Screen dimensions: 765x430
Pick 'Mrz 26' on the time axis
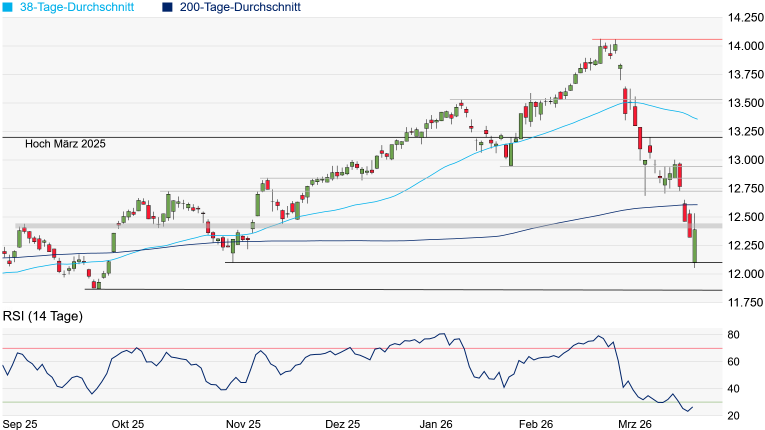(x=637, y=423)
